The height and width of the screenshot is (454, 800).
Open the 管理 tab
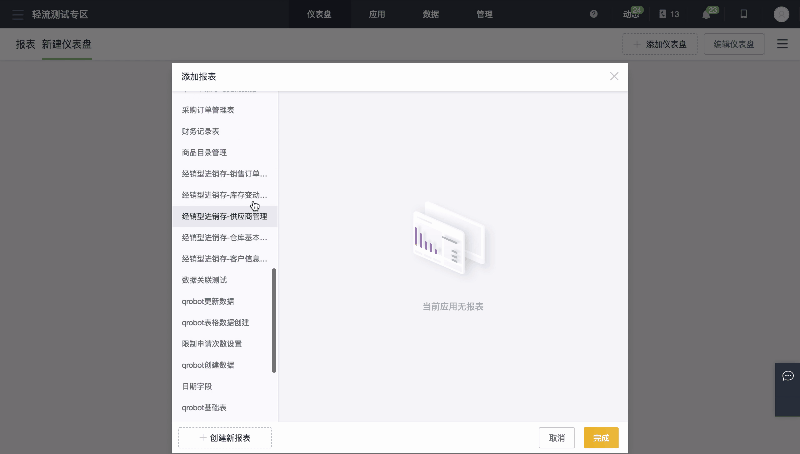tap(484, 14)
